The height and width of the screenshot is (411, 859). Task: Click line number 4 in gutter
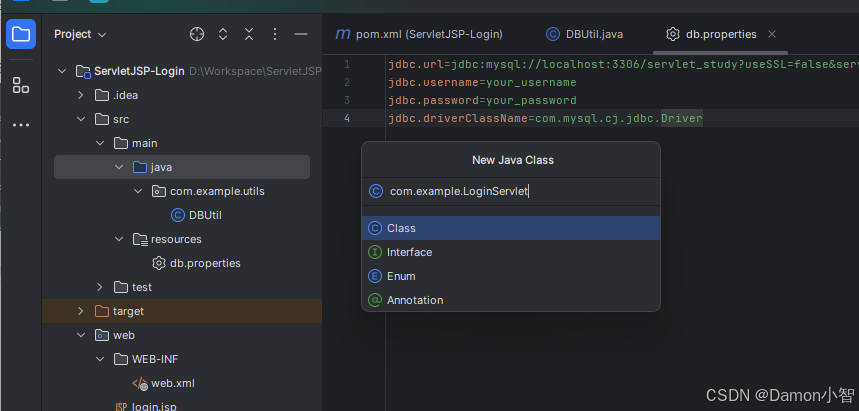pyautogui.click(x=346, y=118)
